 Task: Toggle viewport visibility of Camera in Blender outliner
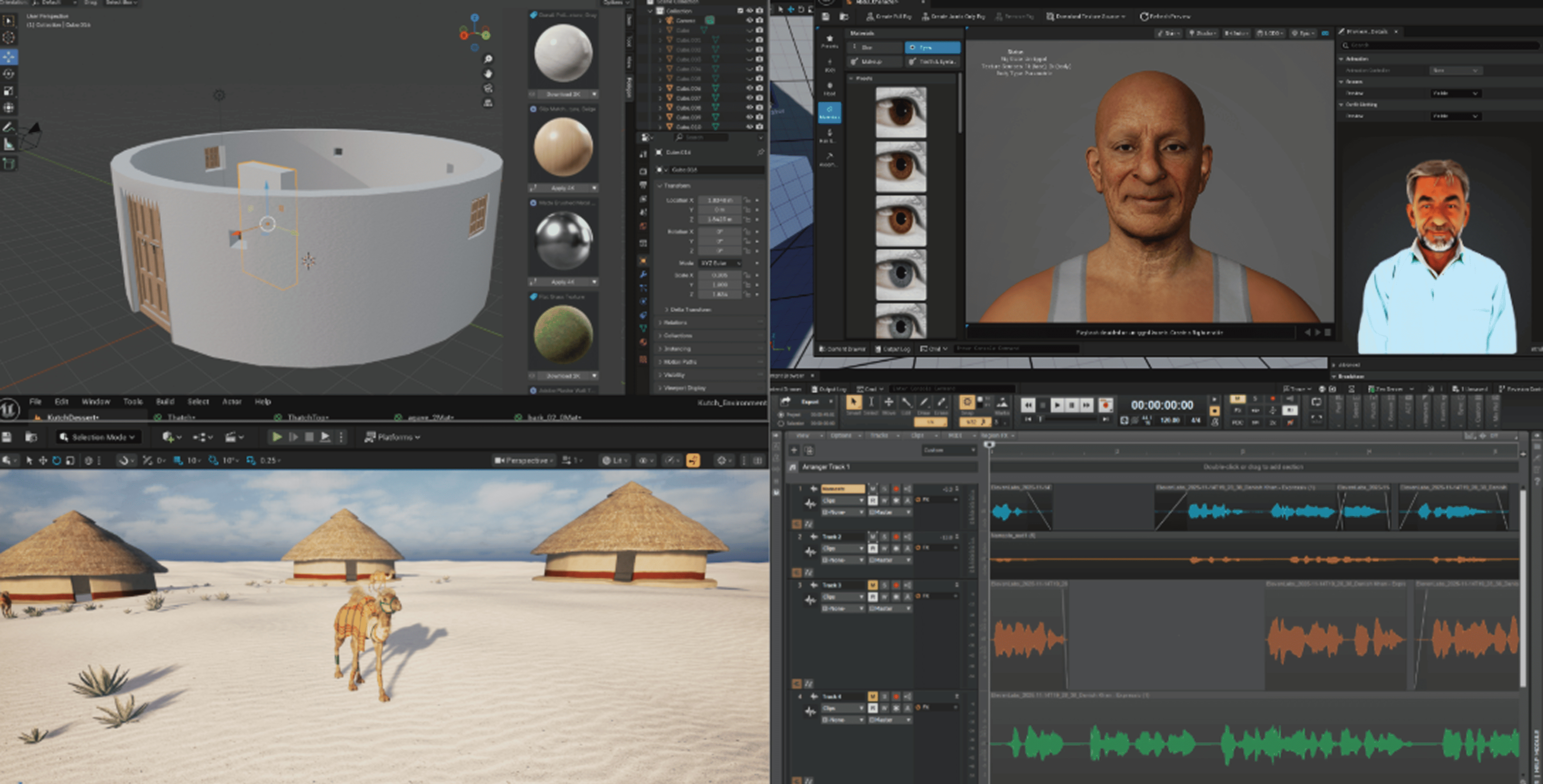click(750, 20)
